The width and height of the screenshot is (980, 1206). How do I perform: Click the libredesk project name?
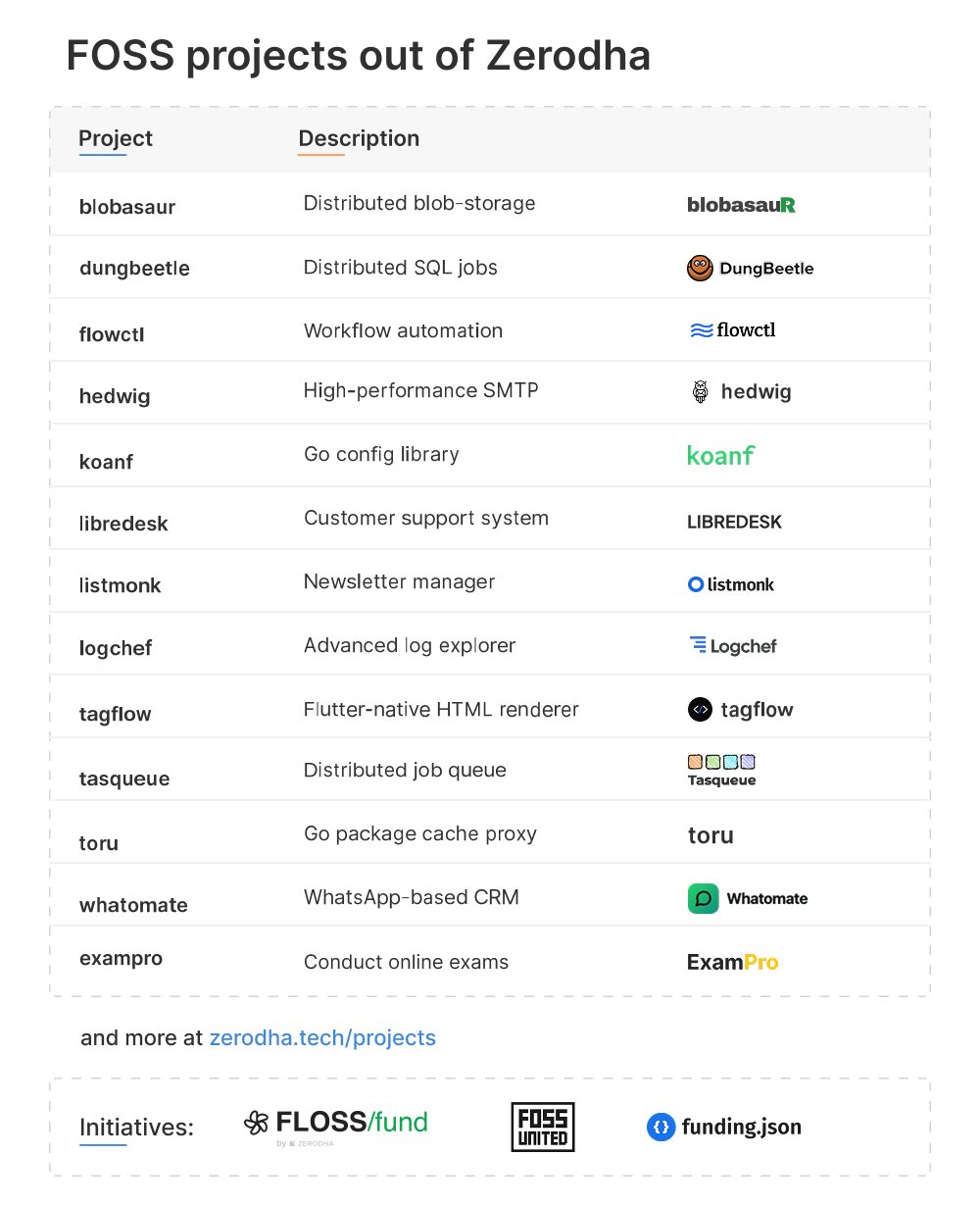tap(123, 524)
